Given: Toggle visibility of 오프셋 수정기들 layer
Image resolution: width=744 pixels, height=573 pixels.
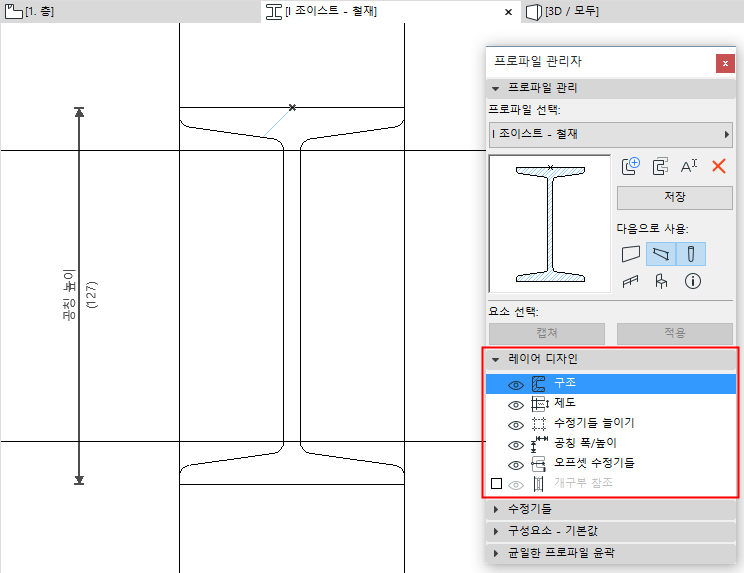Looking at the screenshot, I should [516, 465].
